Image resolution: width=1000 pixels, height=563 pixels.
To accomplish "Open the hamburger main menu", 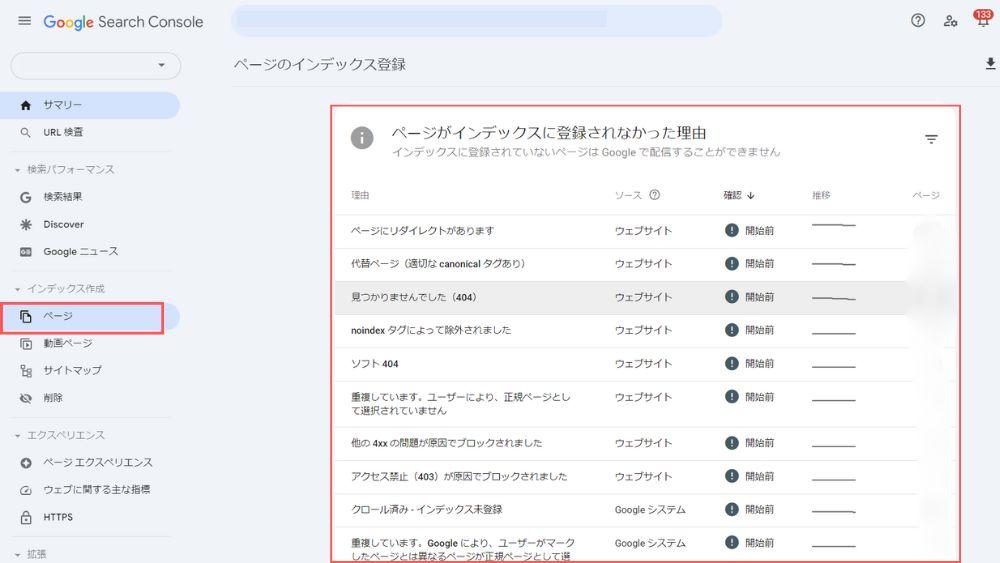I will coord(24,21).
